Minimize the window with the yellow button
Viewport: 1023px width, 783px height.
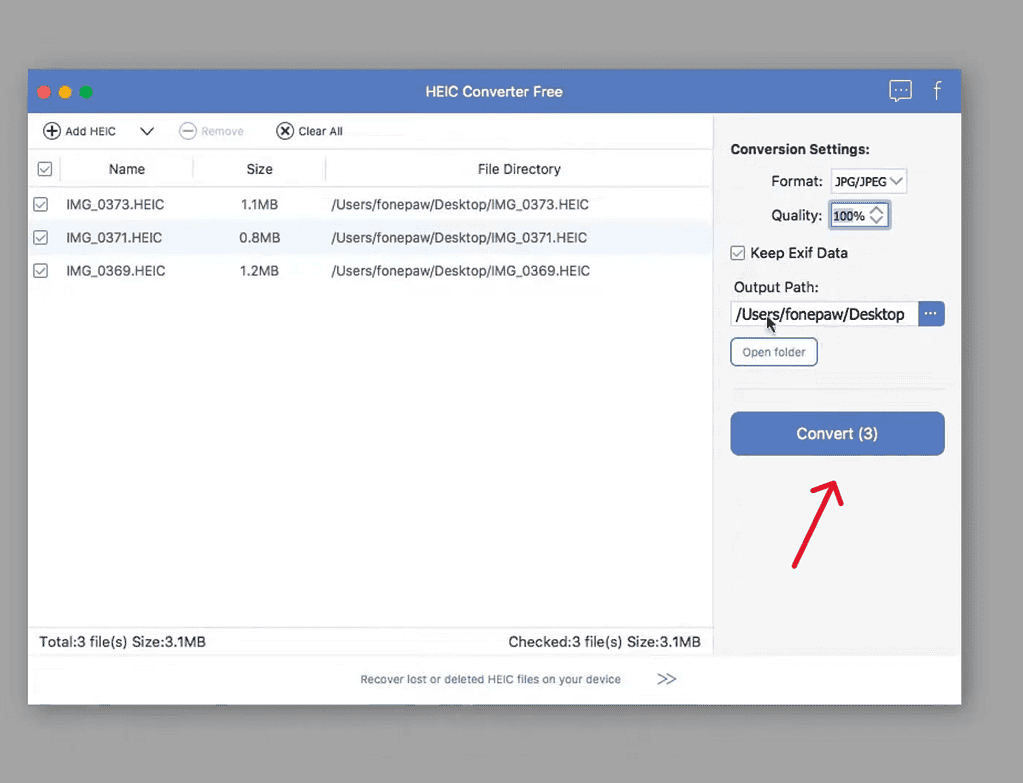click(x=65, y=92)
